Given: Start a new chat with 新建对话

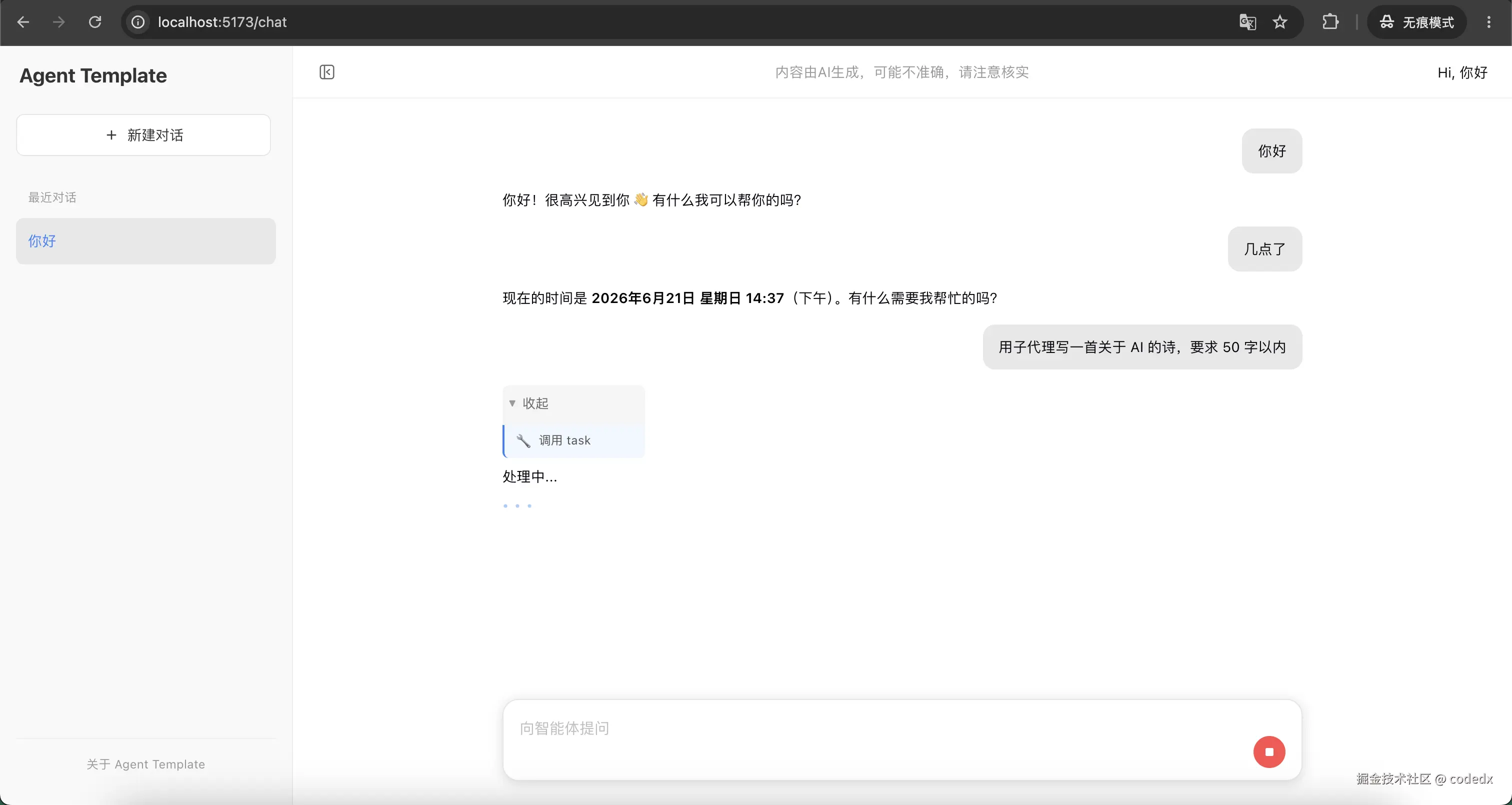Looking at the screenshot, I should pos(143,135).
